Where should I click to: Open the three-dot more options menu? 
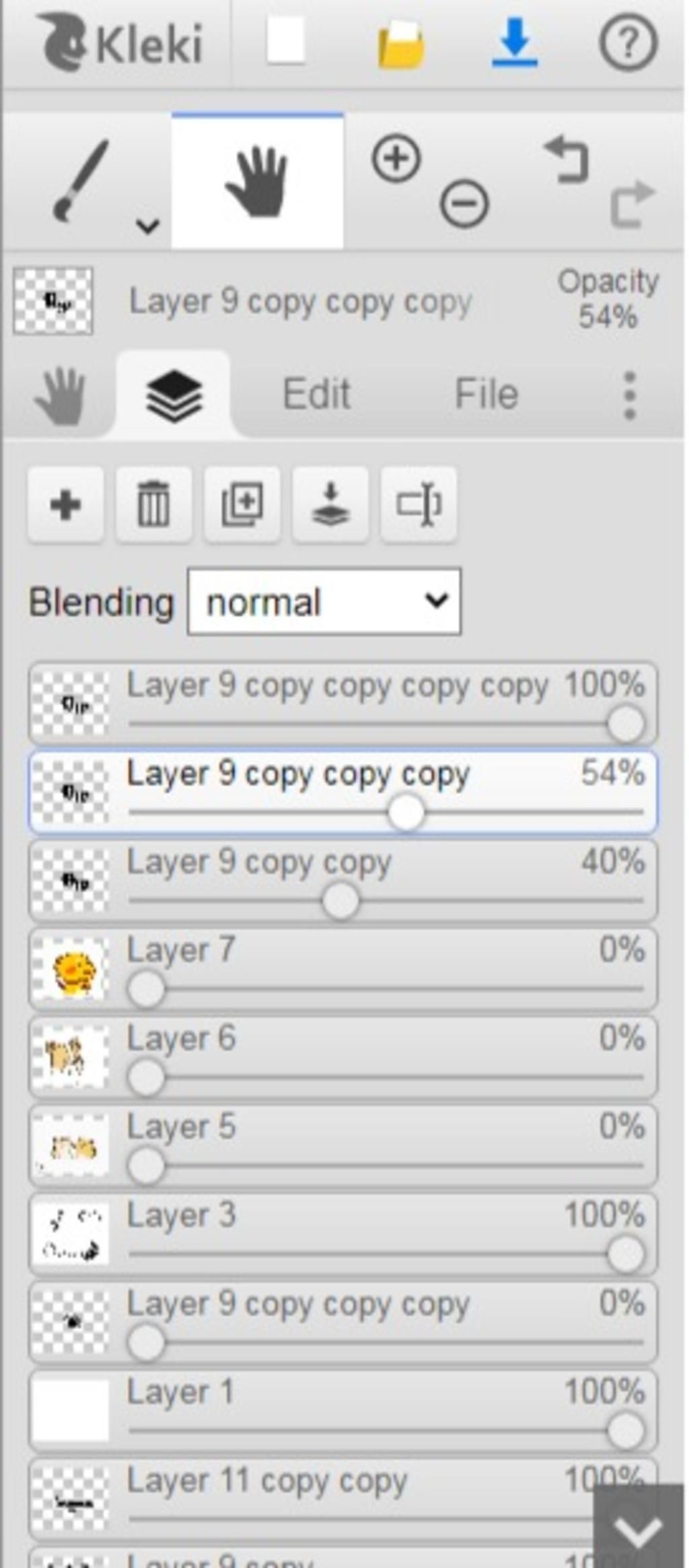629,395
